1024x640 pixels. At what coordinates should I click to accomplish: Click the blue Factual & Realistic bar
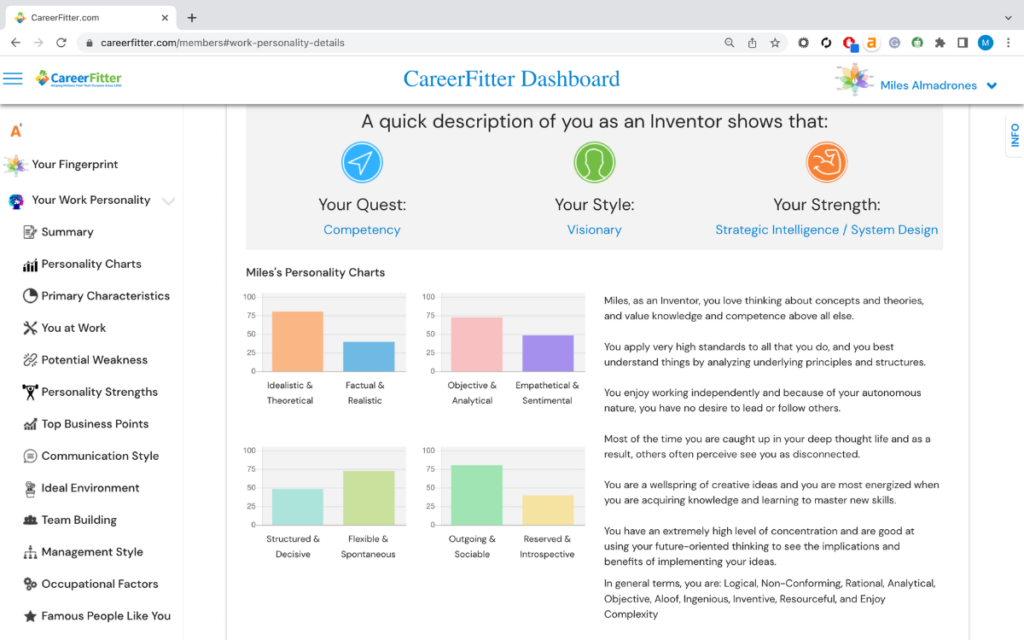pyautogui.click(x=369, y=357)
